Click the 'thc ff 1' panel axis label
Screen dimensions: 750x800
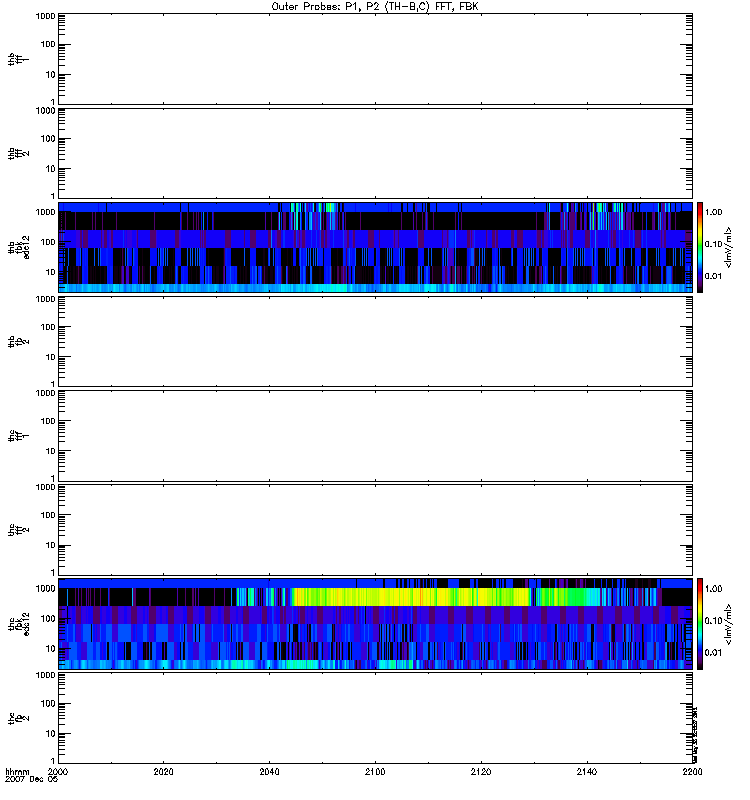(x=19, y=436)
